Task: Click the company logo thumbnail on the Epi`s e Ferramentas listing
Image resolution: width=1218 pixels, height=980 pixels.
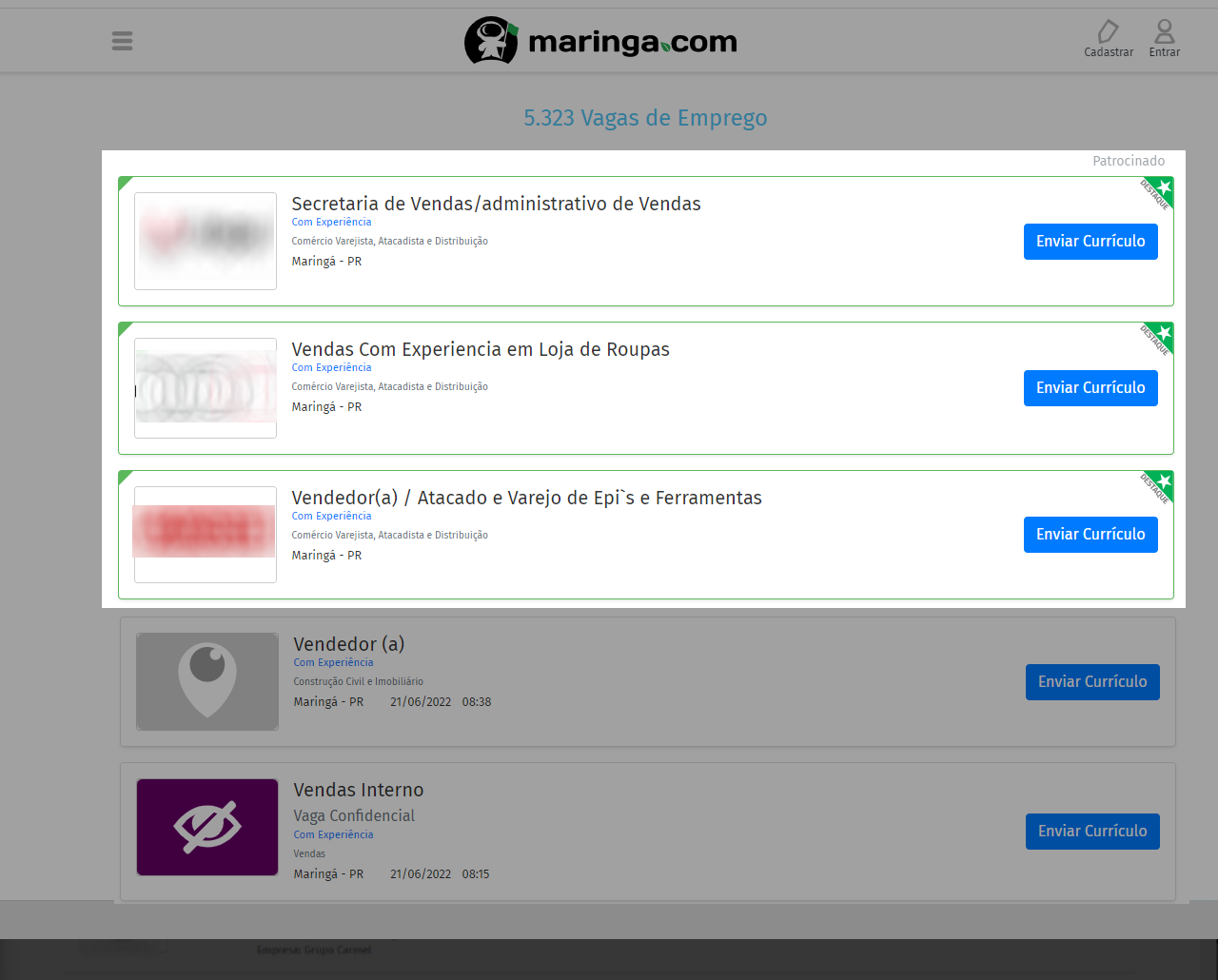Action: click(205, 535)
